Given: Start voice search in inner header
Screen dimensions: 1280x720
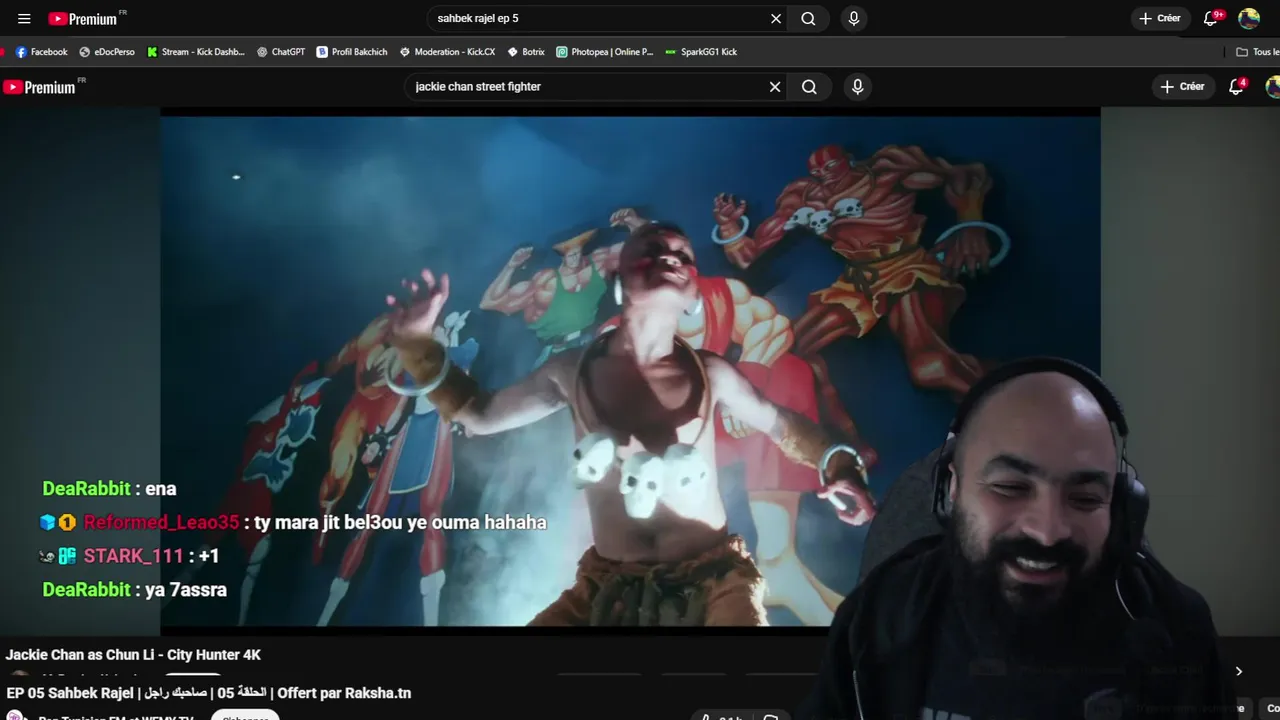Looking at the screenshot, I should tap(857, 87).
